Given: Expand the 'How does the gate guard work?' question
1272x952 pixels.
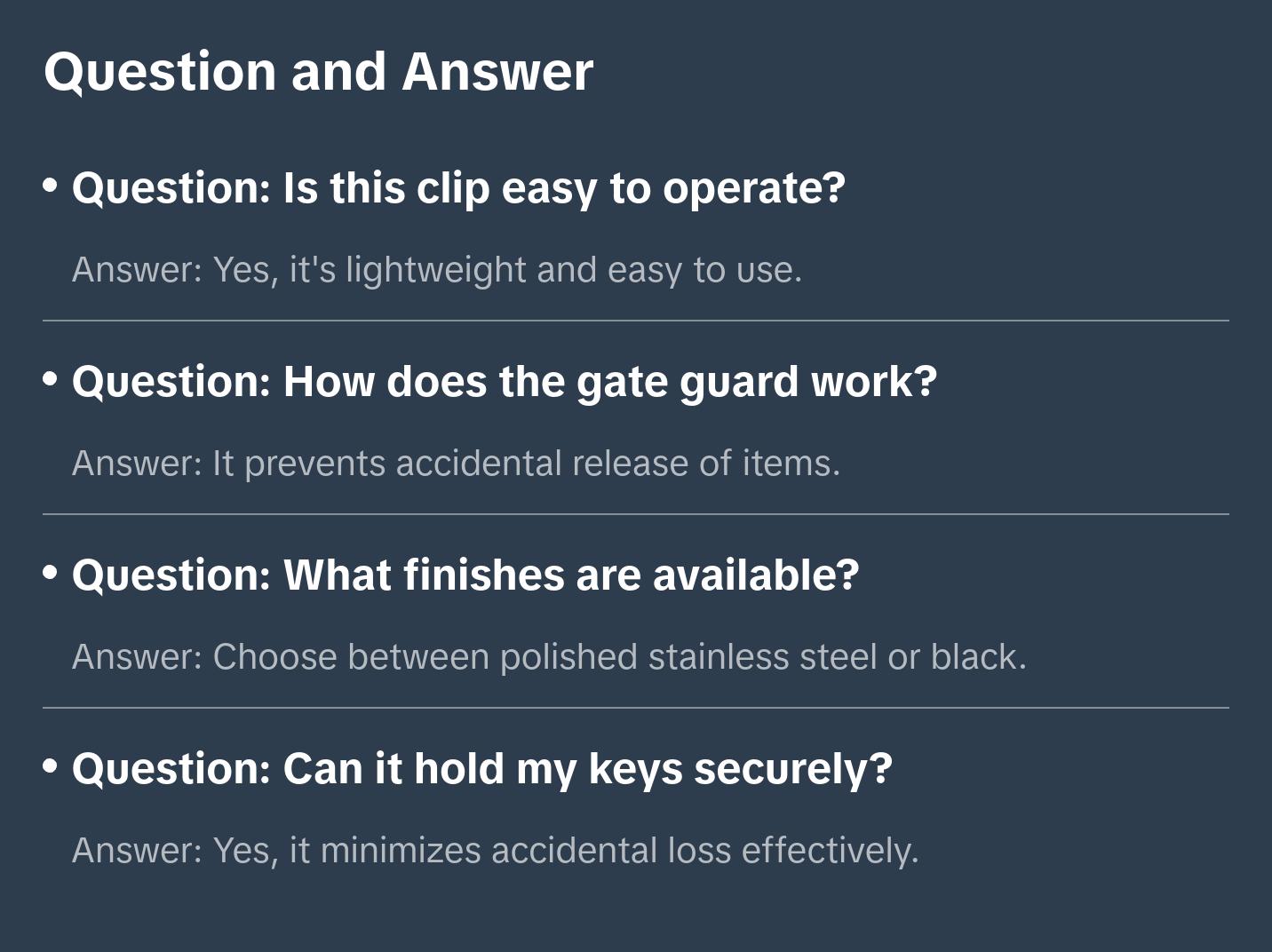Looking at the screenshot, I should tap(504, 382).
